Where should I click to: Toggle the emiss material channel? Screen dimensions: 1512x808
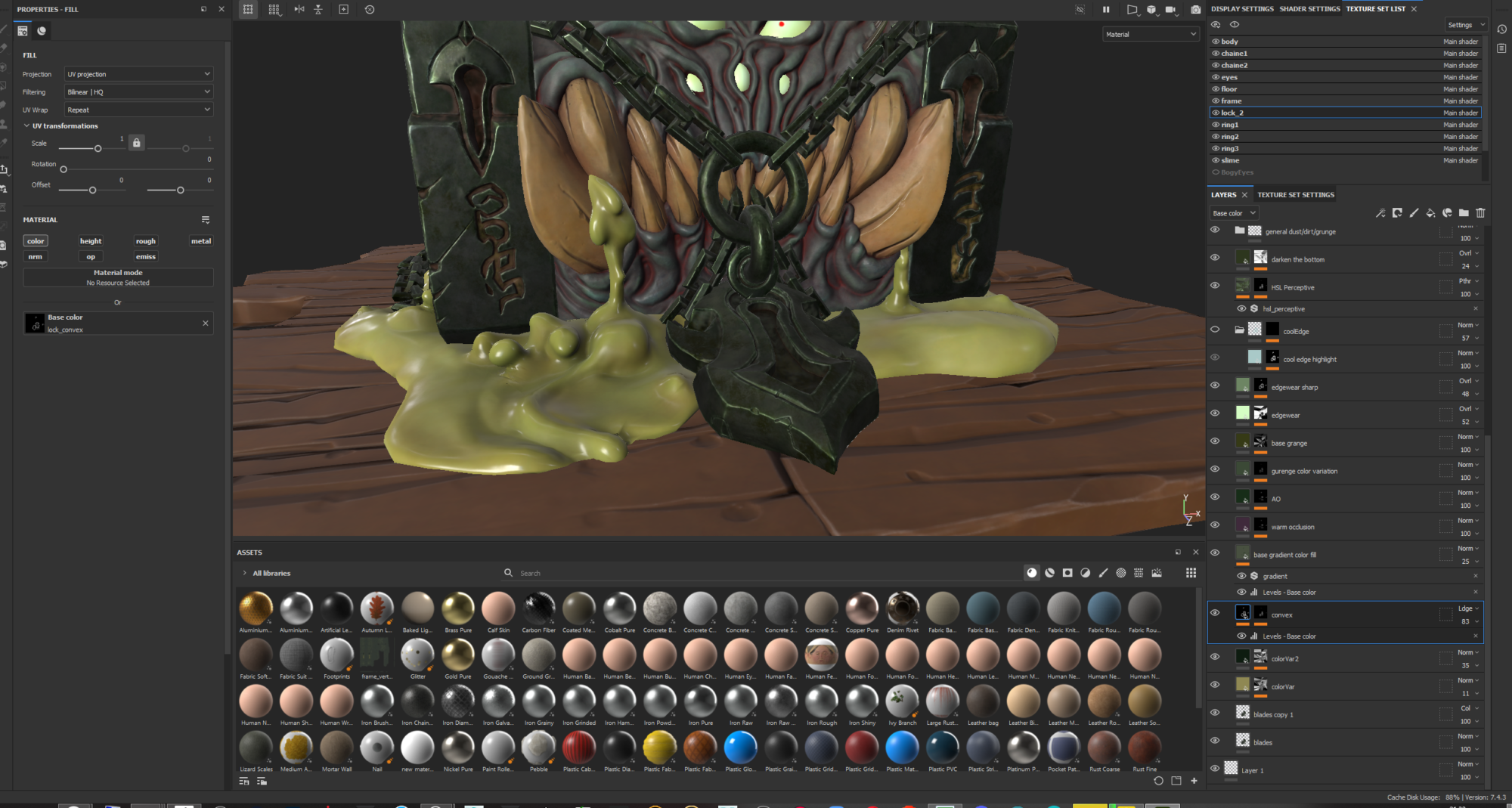(x=146, y=257)
